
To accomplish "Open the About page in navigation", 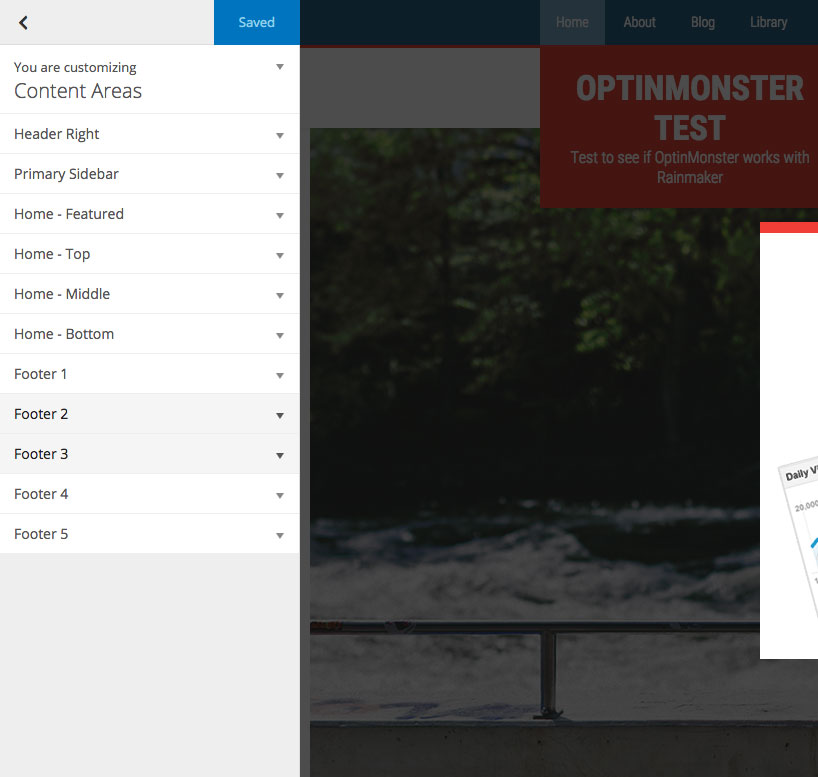I will click(x=639, y=22).
